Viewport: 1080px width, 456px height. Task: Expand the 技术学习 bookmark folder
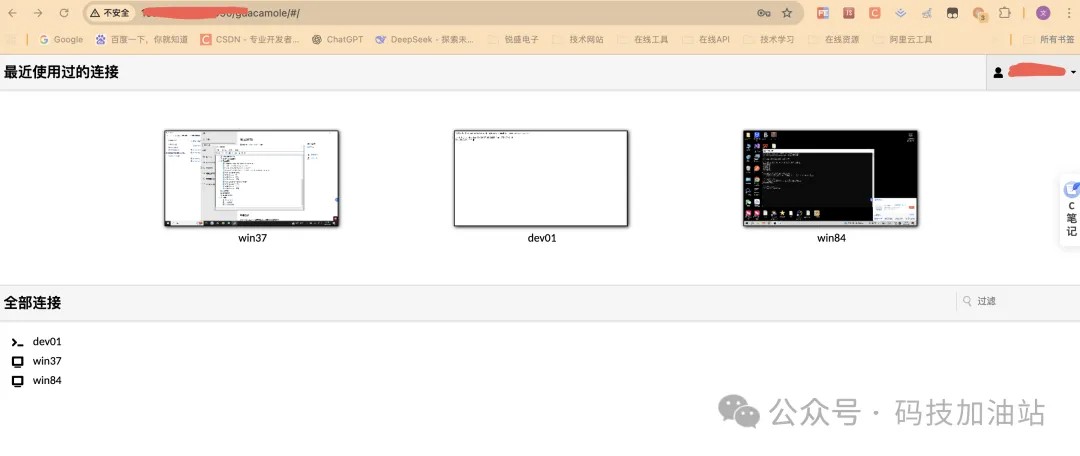[x=768, y=39]
